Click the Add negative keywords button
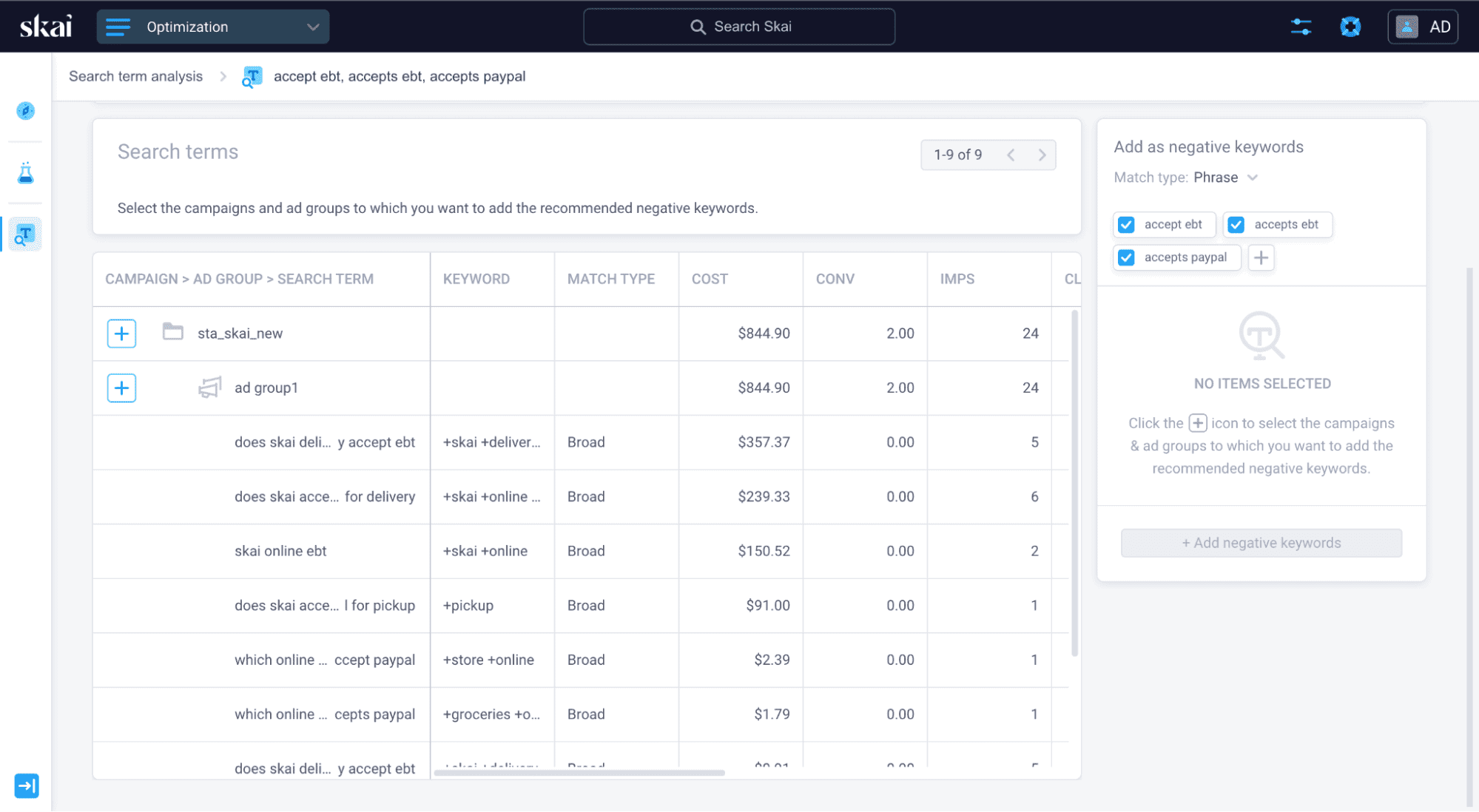Screen dimensions: 1479x812 click(x=1261, y=543)
